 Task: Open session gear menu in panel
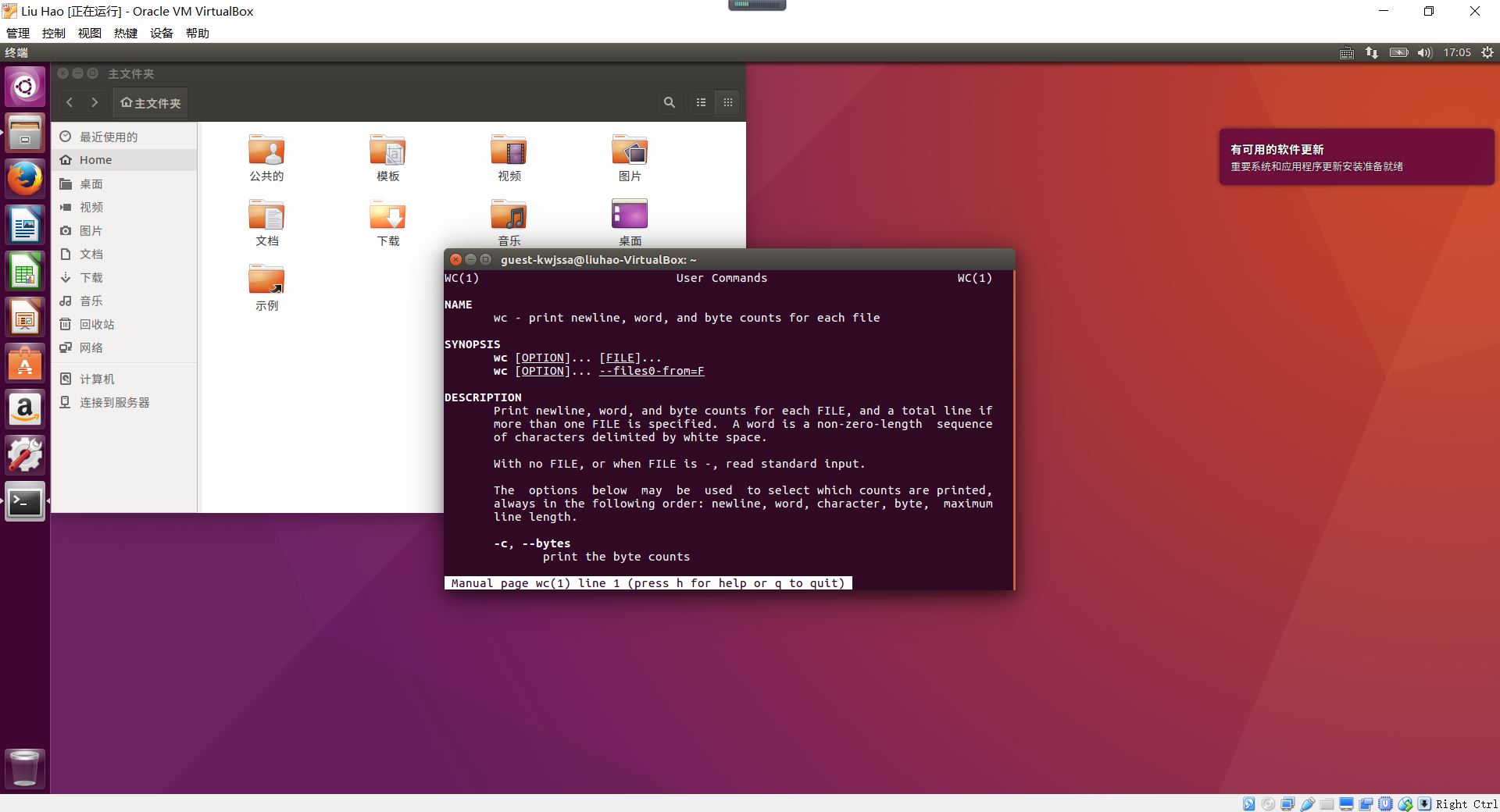[1487, 52]
